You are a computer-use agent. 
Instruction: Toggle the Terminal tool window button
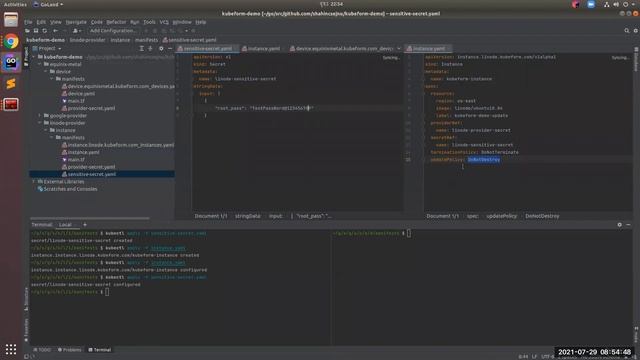(100, 350)
